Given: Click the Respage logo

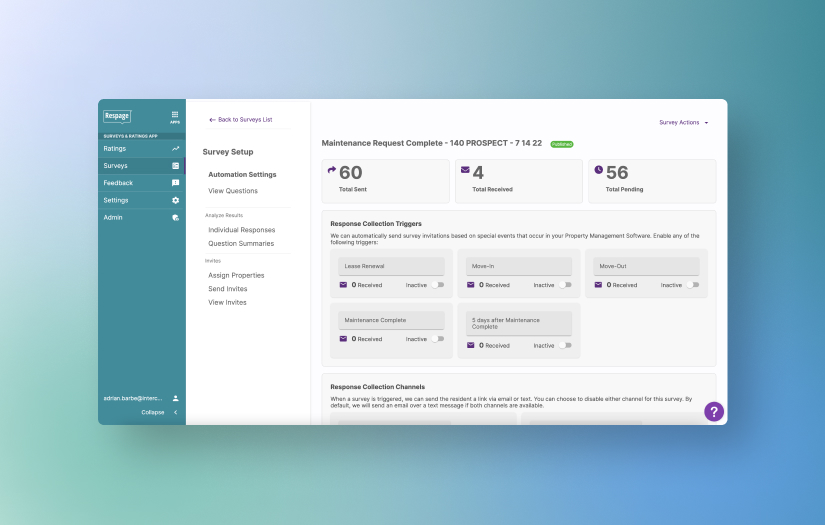Looking at the screenshot, I should click(x=117, y=116).
